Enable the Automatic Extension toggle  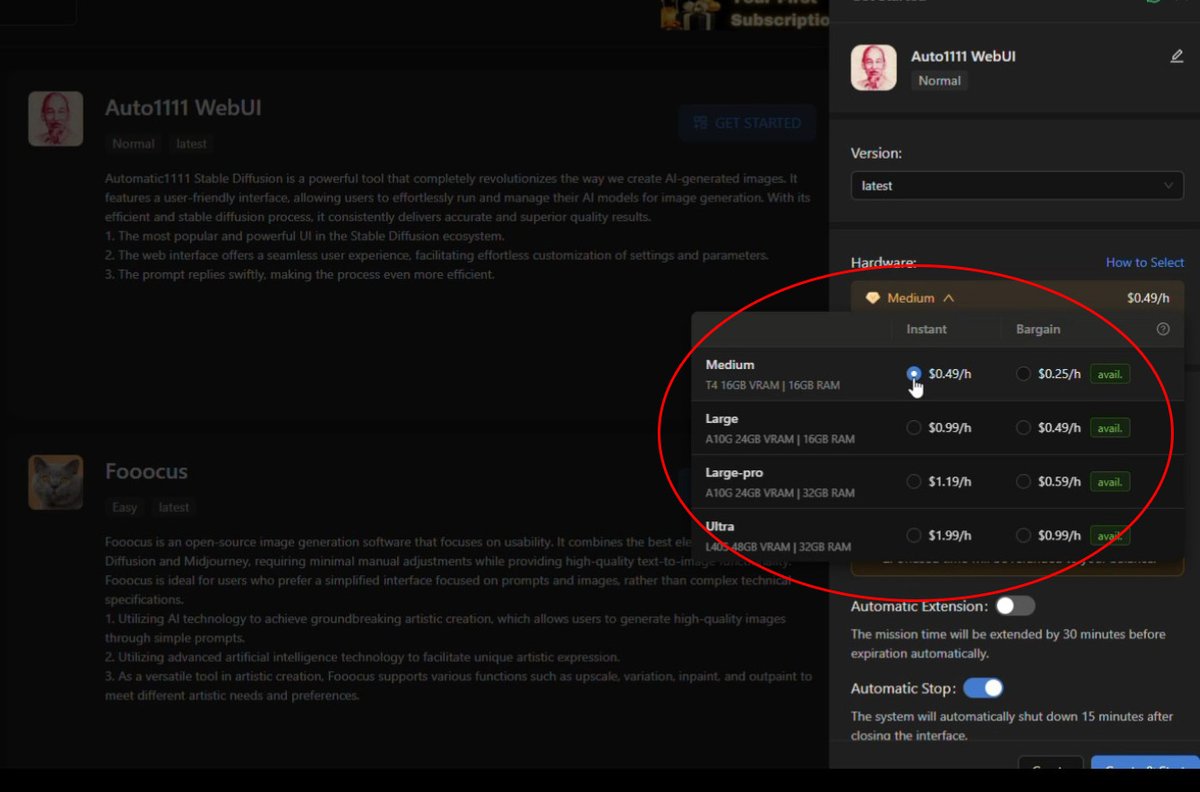(1014, 606)
